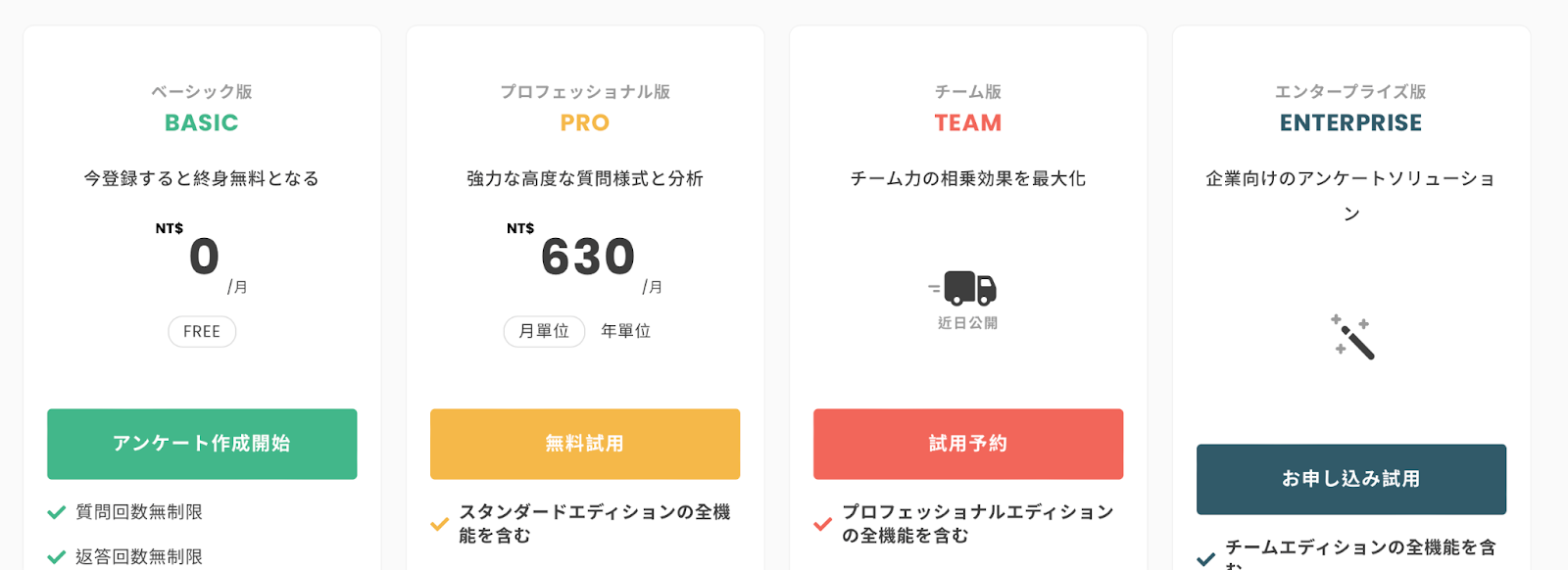Click the FREE pill badge
This screenshot has height=570, width=1568.
(x=202, y=331)
